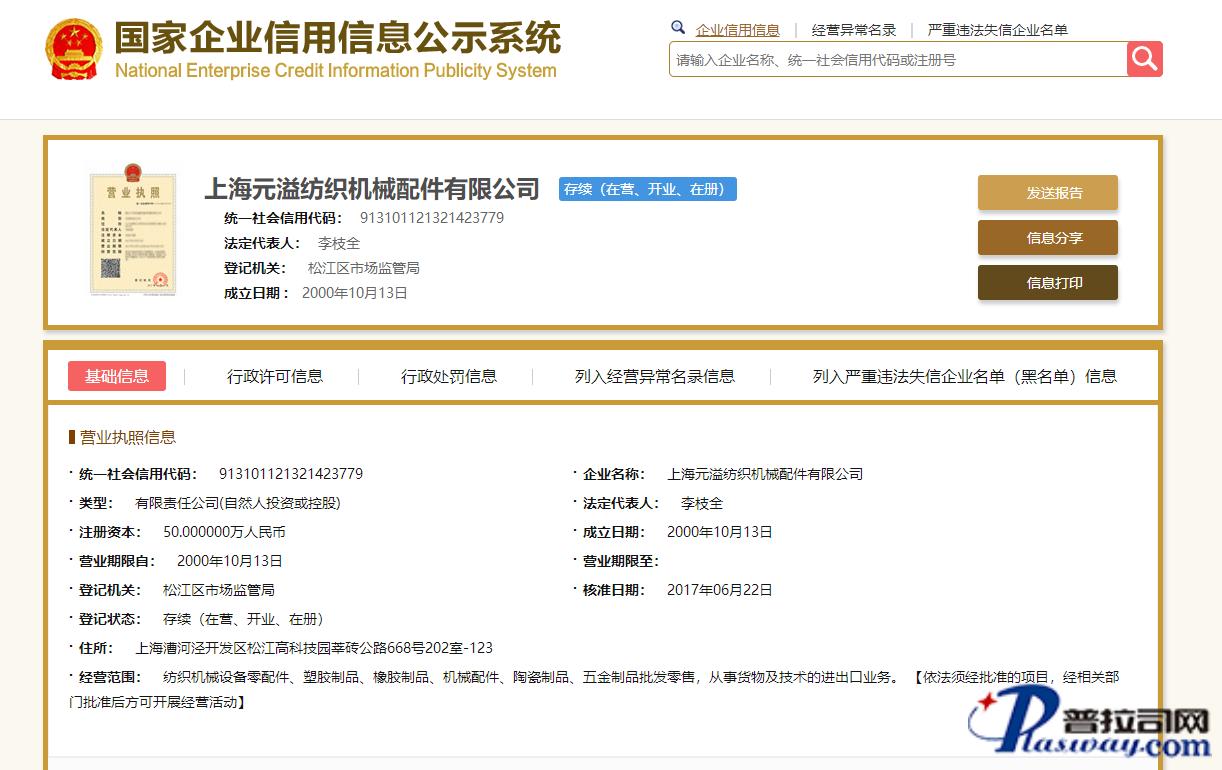Focus the enterprise name search input field
1222x770 pixels.
(897, 60)
